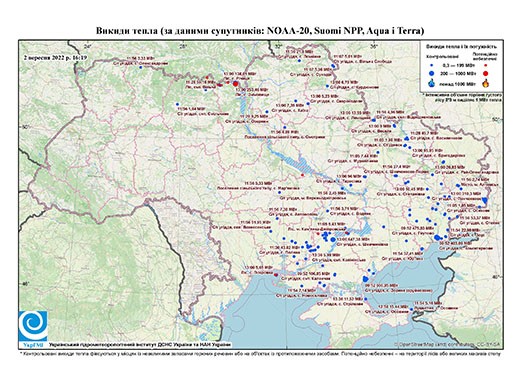This screenshot has height=368, width=520.
Task: Click the 318.3 MW marker at eastern border
Action: 485,200
